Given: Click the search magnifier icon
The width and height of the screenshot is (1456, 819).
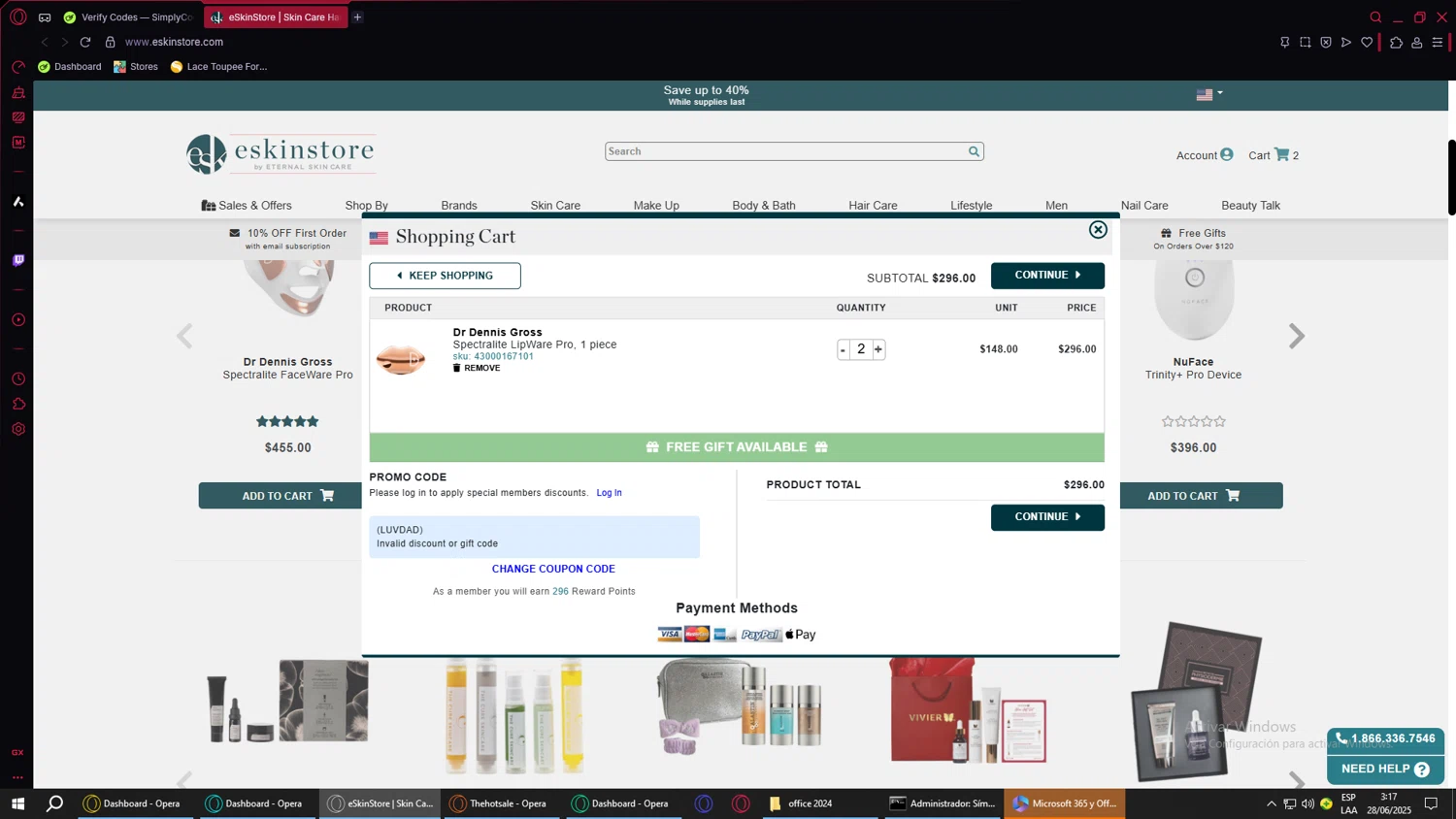Looking at the screenshot, I should [974, 151].
